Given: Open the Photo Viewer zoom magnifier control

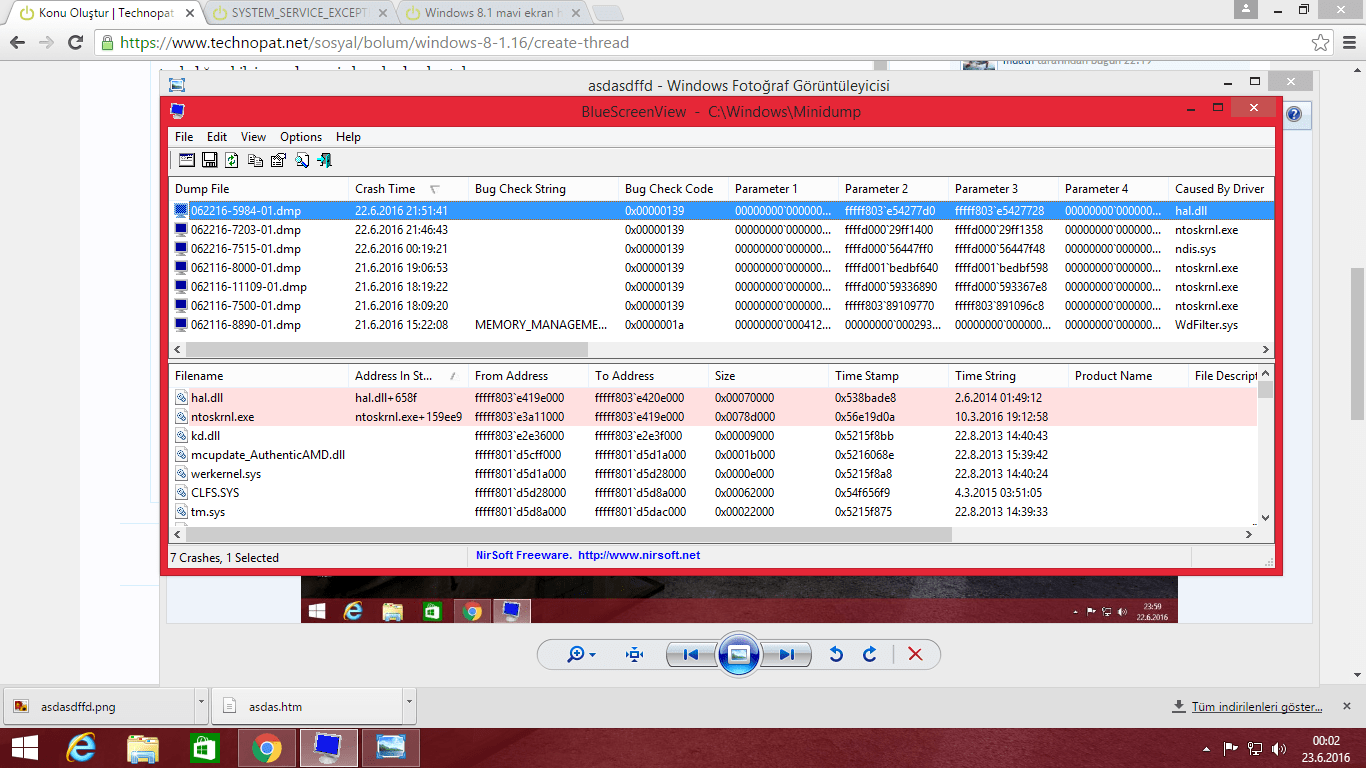Looking at the screenshot, I should point(581,654).
